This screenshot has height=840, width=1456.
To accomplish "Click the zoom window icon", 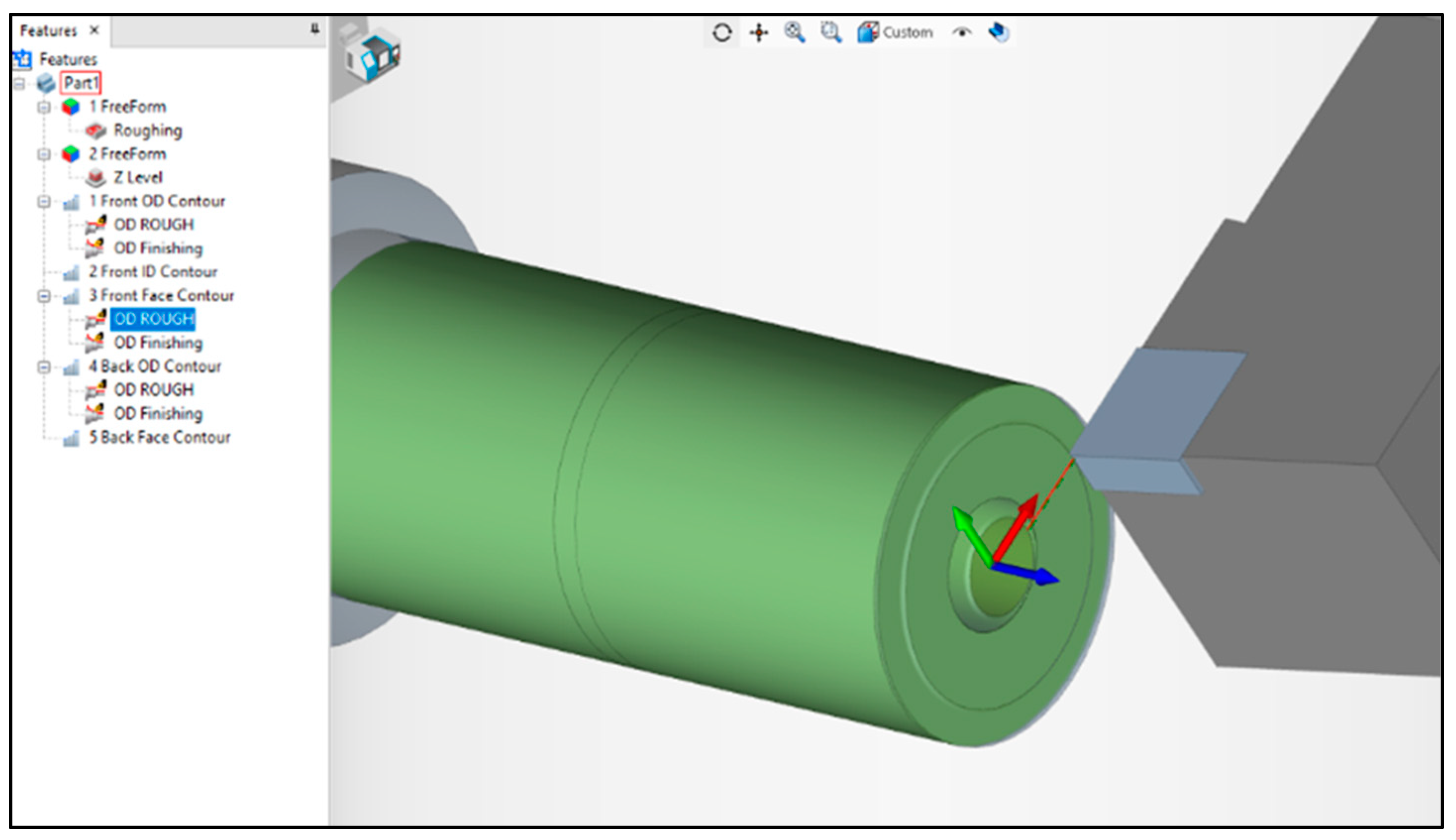I will click(x=831, y=32).
